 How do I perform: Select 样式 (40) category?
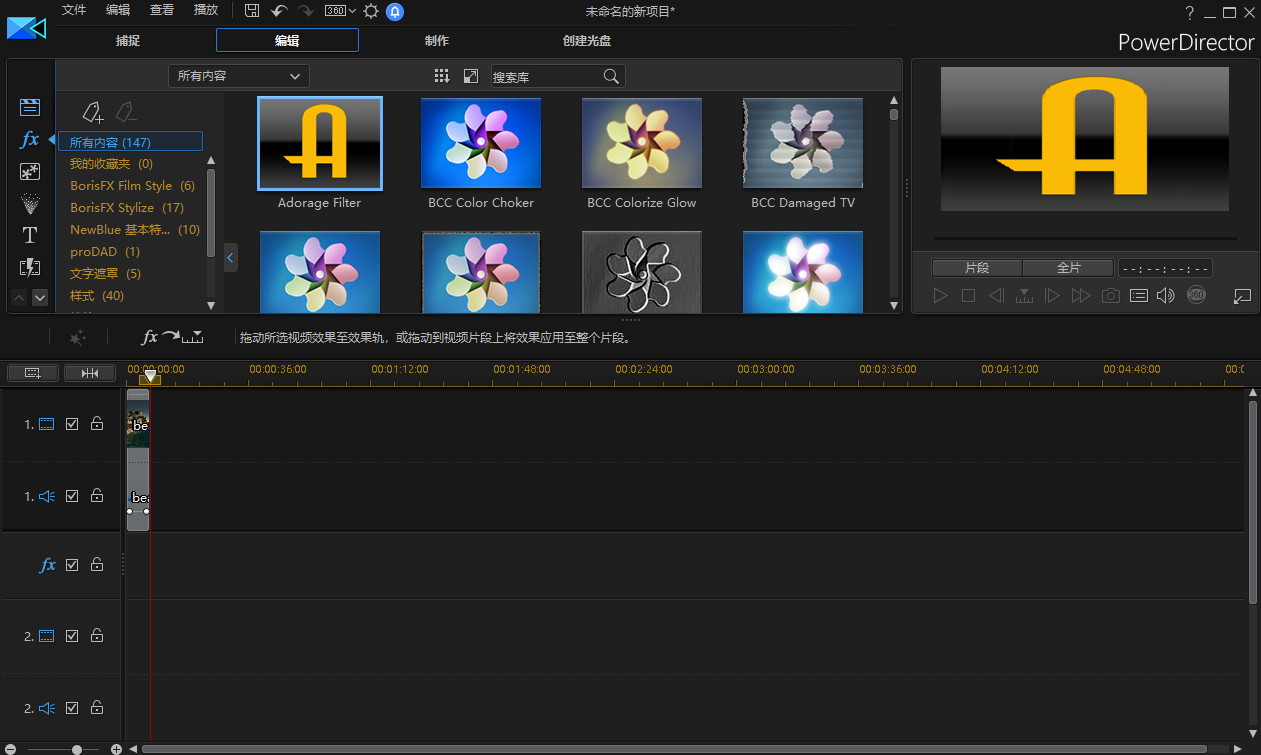click(97, 296)
